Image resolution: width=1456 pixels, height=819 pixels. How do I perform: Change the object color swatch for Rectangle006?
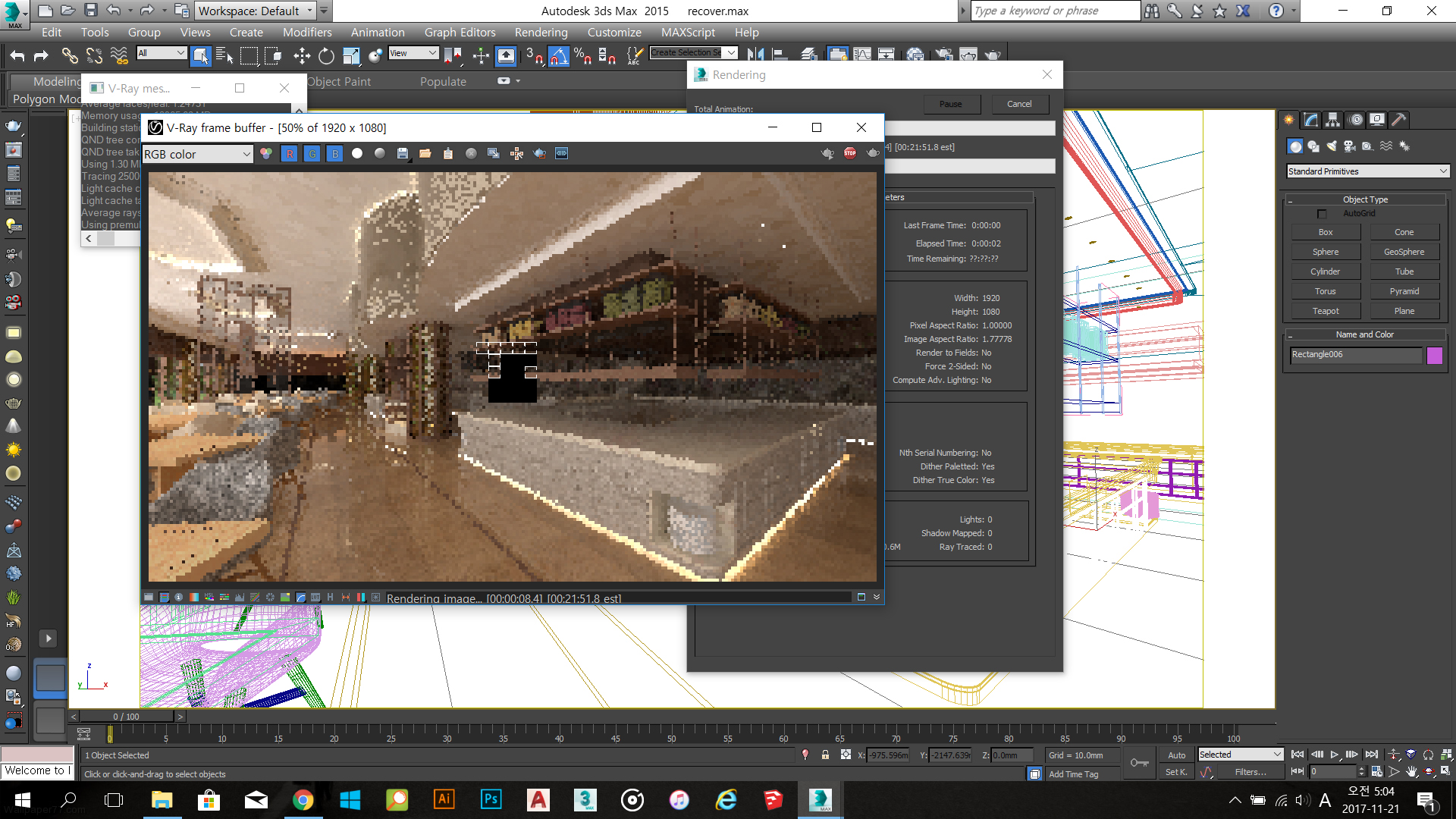pyautogui.click(x=1434, y=355)
